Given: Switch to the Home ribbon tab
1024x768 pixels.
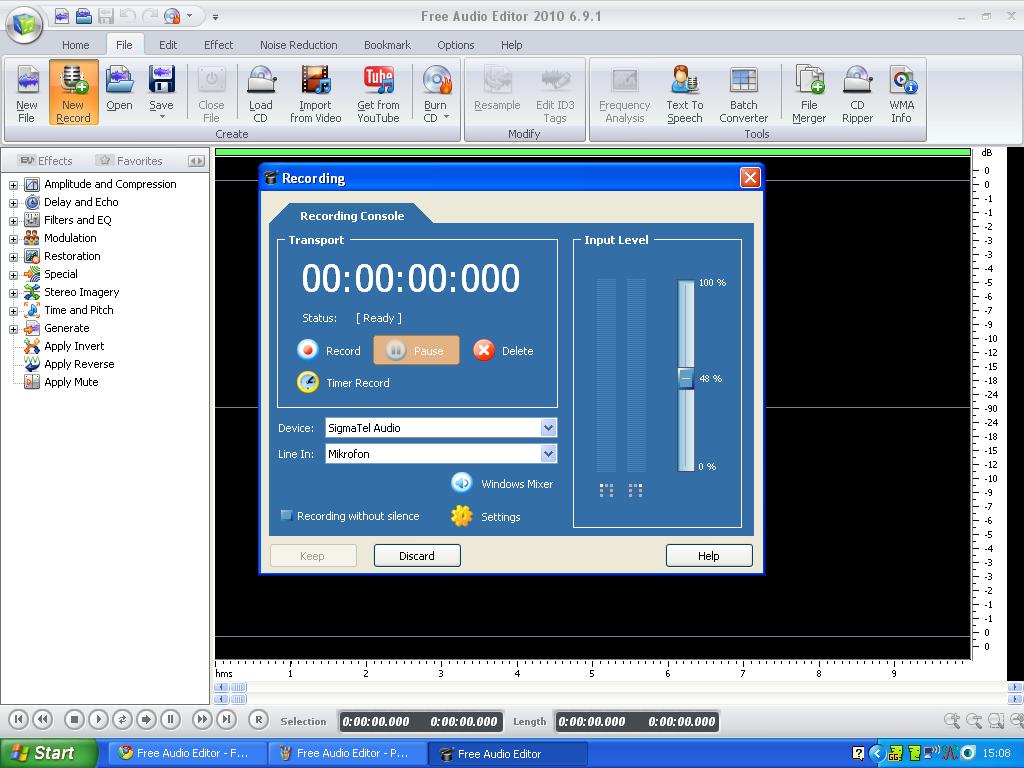Looking at the screenshot, I should click(76, 45).
